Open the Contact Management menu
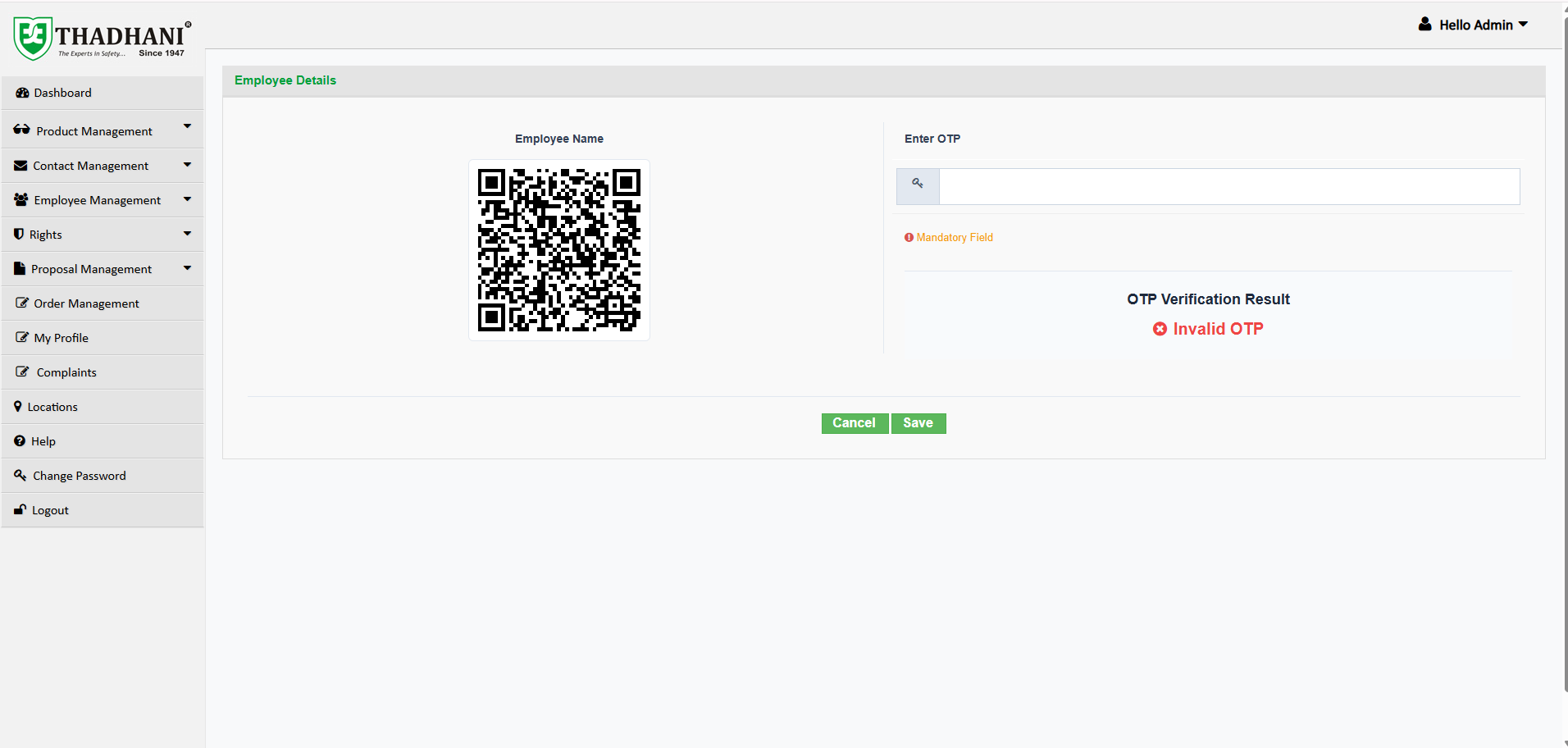1568x748 pixels. click(103, 166)
